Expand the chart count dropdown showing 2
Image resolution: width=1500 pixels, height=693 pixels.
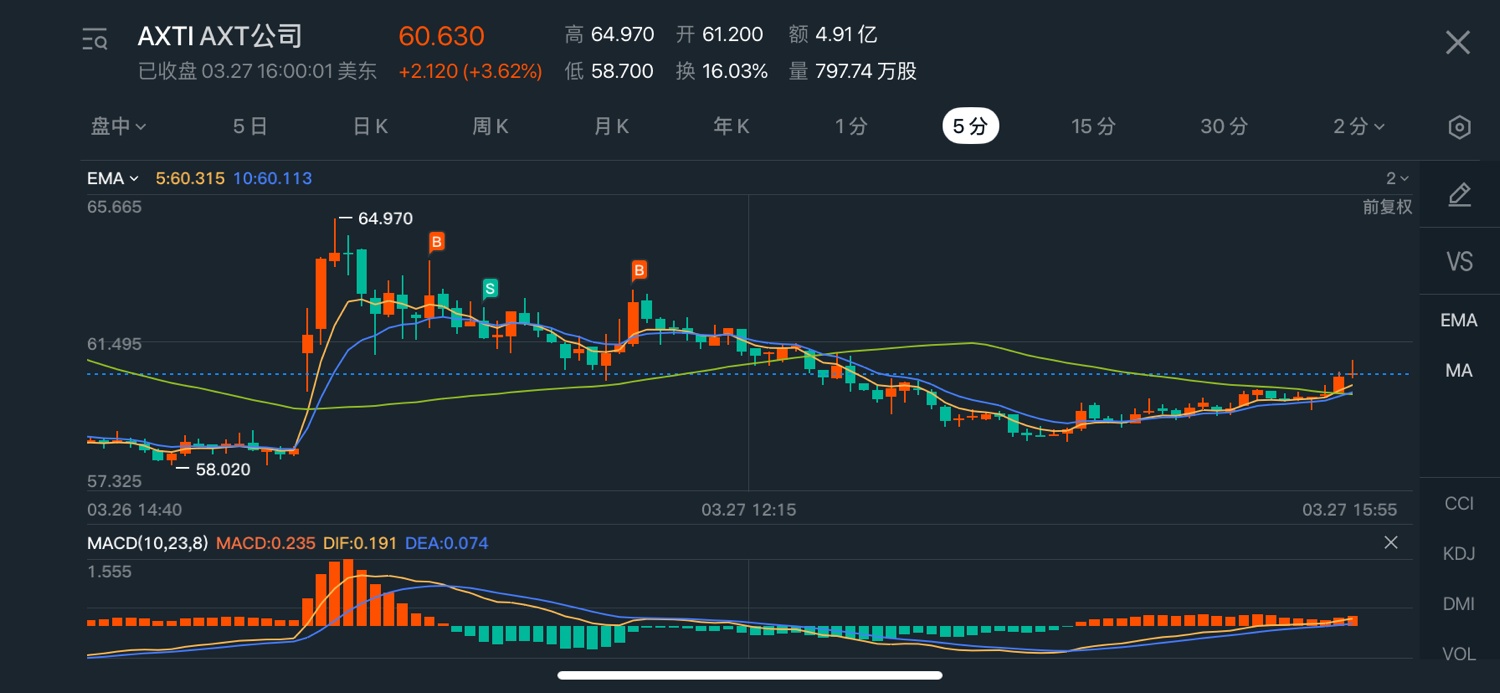[x=1397, y=179]
